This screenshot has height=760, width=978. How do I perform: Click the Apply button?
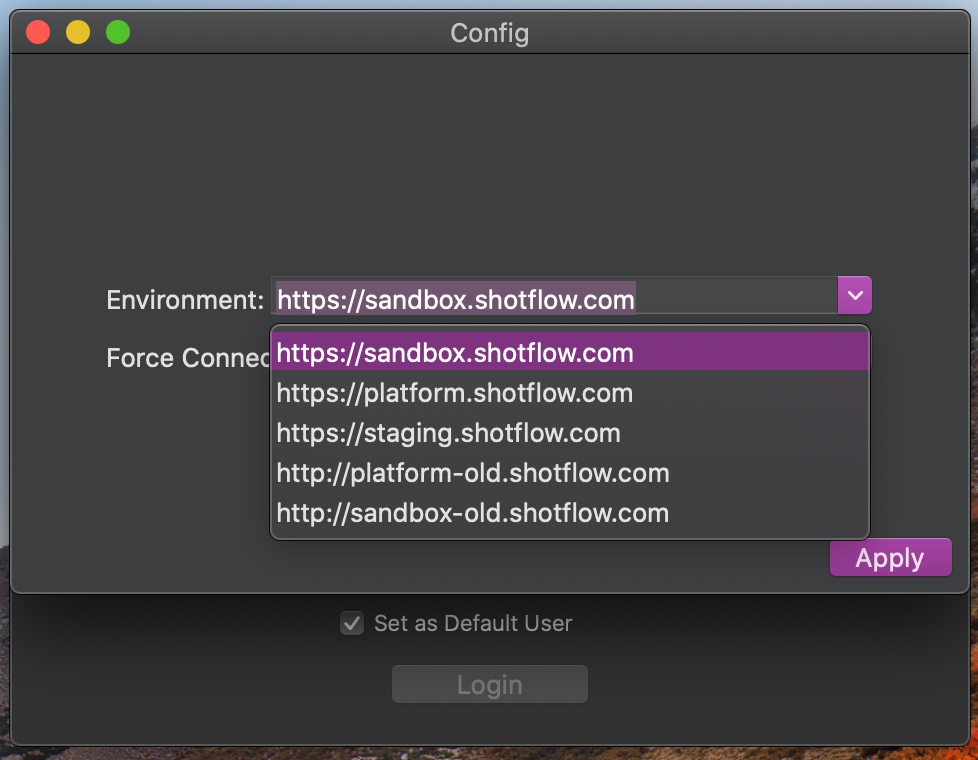(x=890, y=557)
